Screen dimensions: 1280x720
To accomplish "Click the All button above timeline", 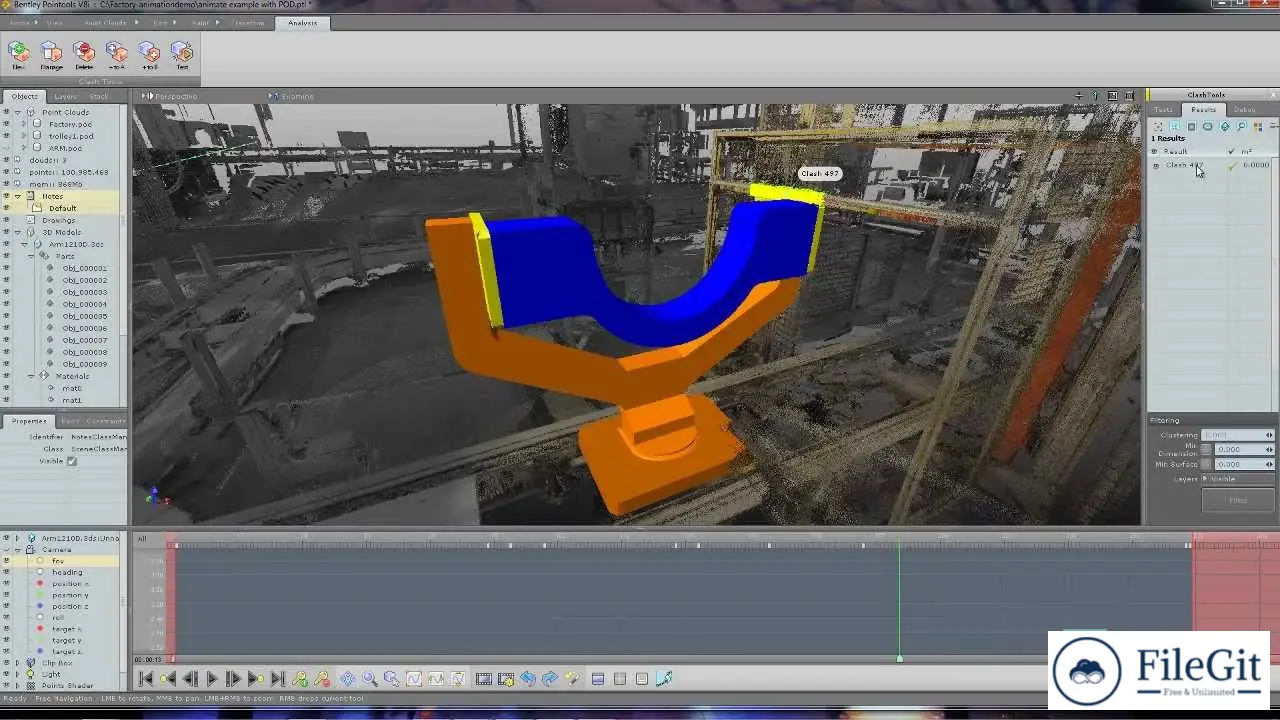I will tap(142, 539).
